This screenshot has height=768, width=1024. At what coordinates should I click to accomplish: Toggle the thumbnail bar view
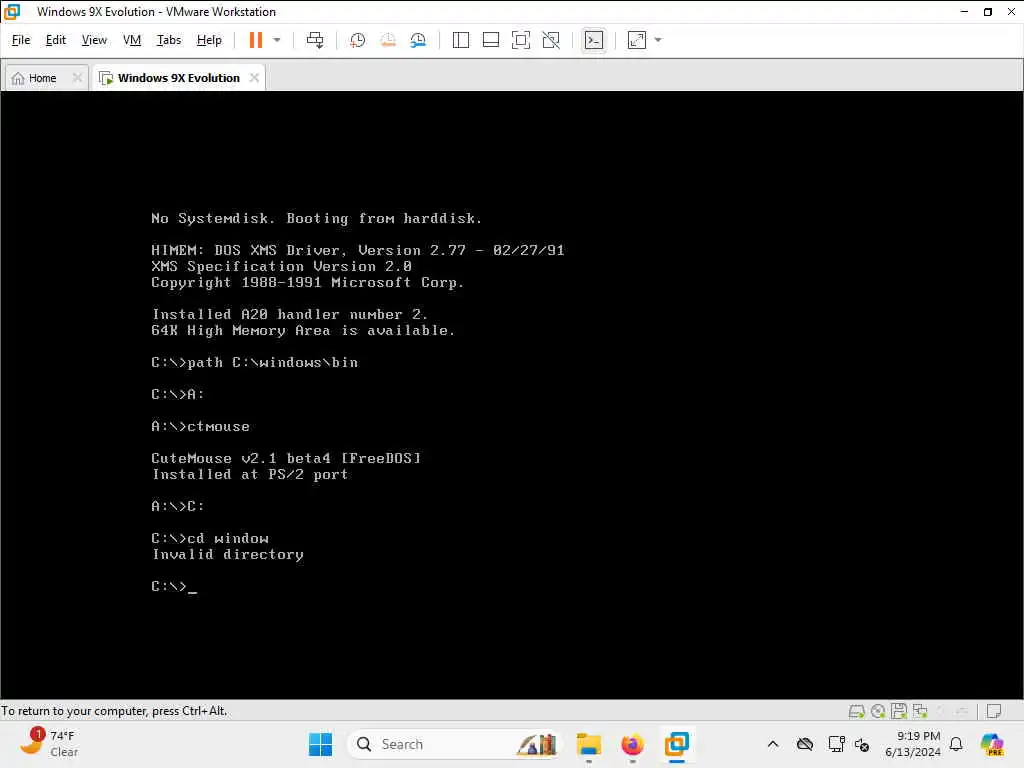[490, 40]
